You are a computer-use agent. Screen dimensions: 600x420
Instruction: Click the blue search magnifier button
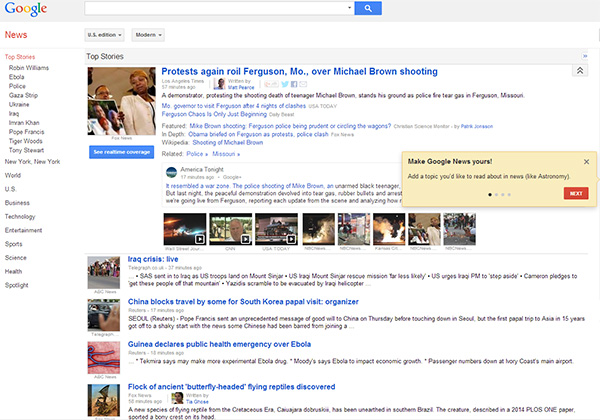(369, 9)
